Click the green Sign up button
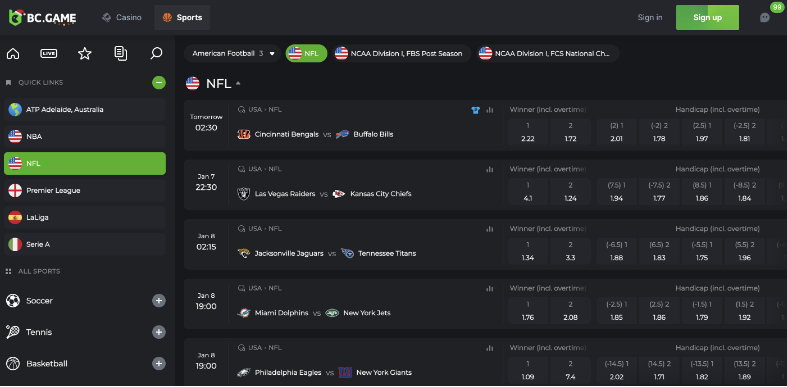This screenshot has height=387, width=787. [707, 18]
